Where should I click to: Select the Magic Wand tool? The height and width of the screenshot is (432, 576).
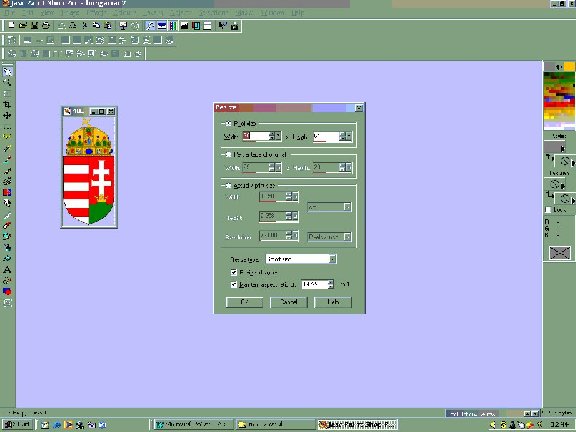click(x=7, y=148)
